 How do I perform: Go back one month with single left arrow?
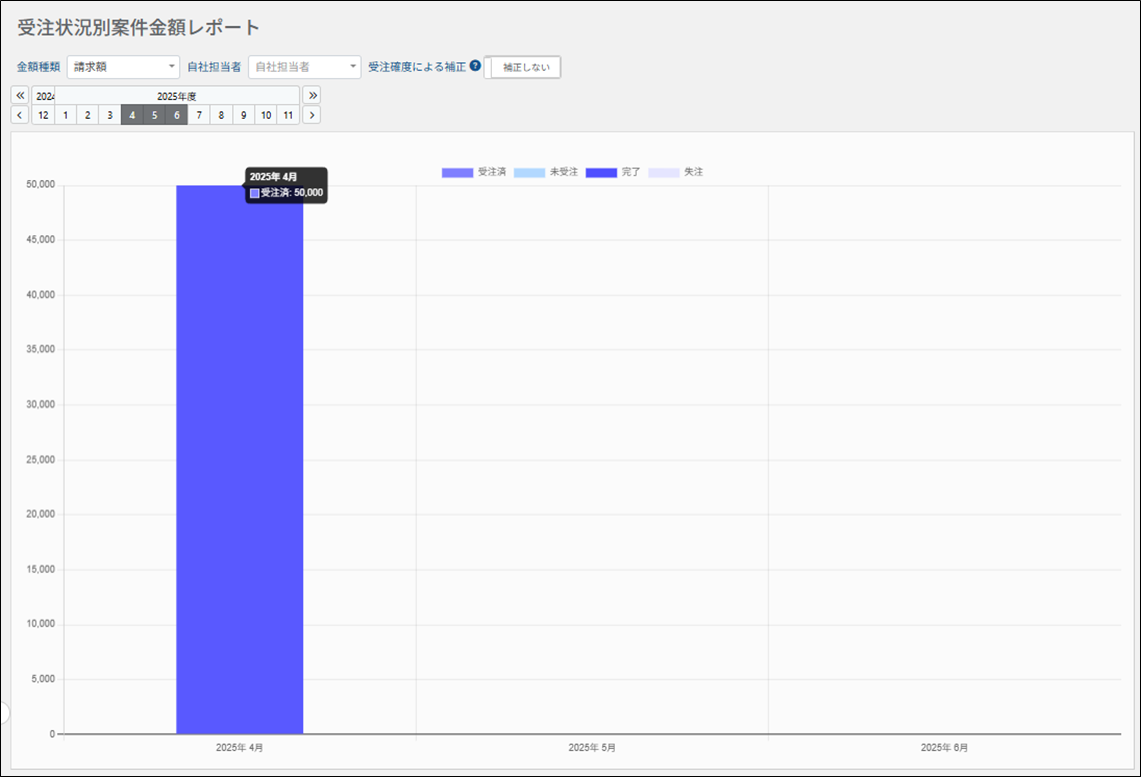20,115
